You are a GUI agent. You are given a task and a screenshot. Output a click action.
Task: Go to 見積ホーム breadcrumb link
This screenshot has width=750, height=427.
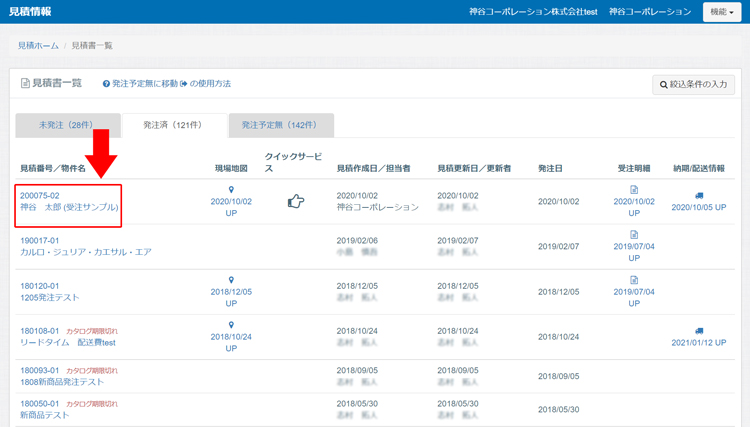[38, 46]
